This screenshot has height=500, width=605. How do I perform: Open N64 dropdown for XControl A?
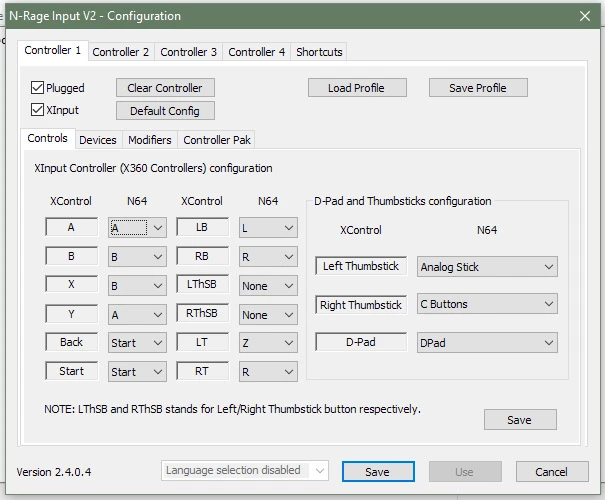(137, 228)
